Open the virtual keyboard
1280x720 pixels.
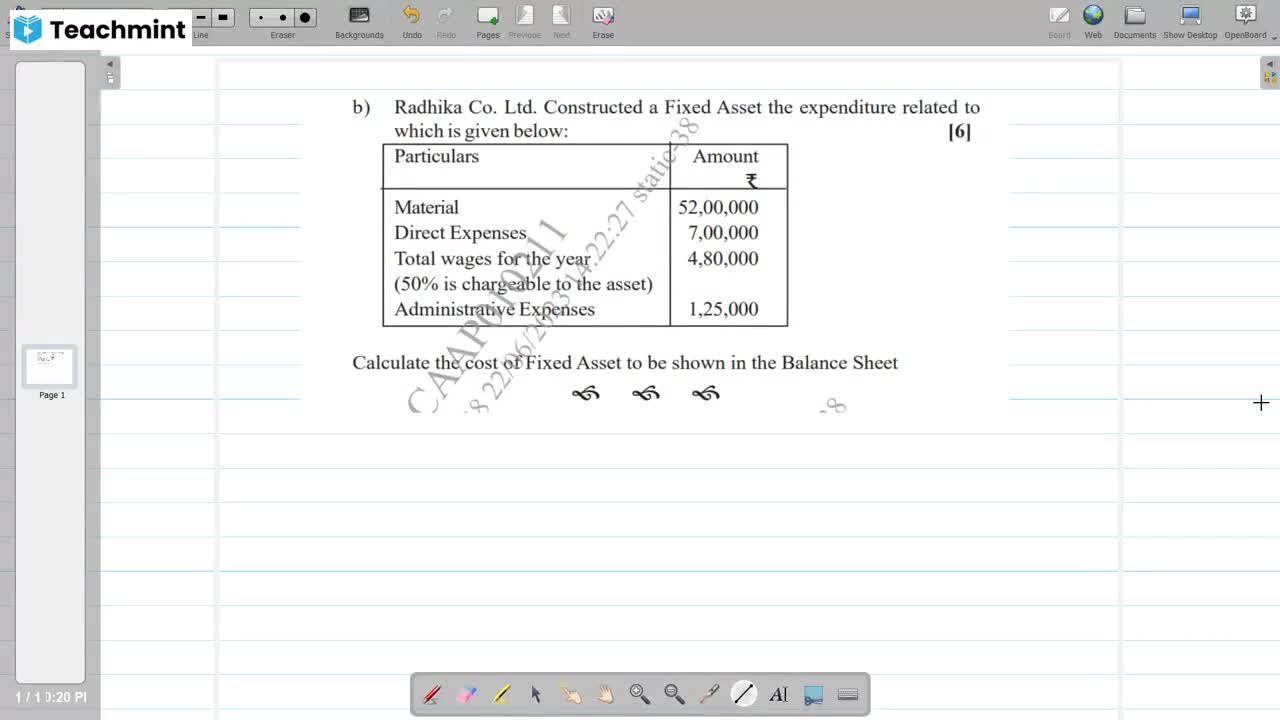click(848, 694)
